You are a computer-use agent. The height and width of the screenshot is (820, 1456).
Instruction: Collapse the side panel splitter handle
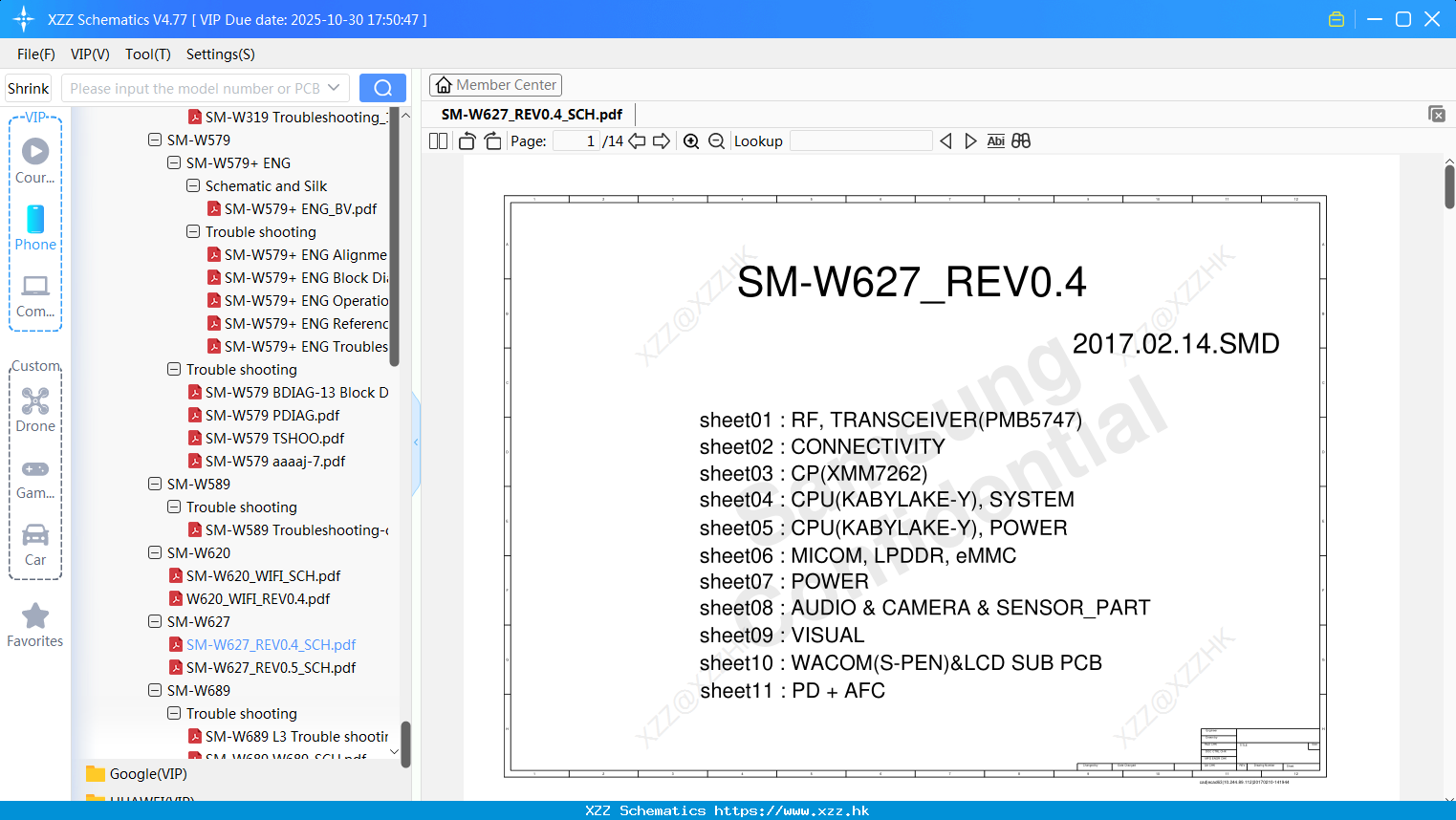pos(416,442)
